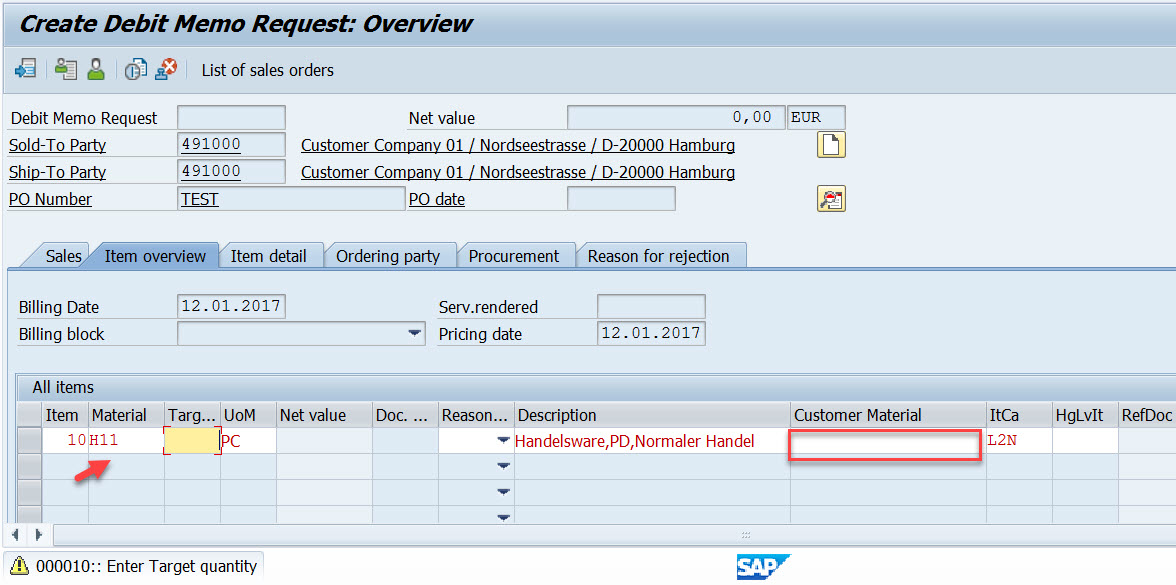This screenshot has width=1176, height=585.
Task: Switch to the Item detail tab
Action: pos(271,255)
